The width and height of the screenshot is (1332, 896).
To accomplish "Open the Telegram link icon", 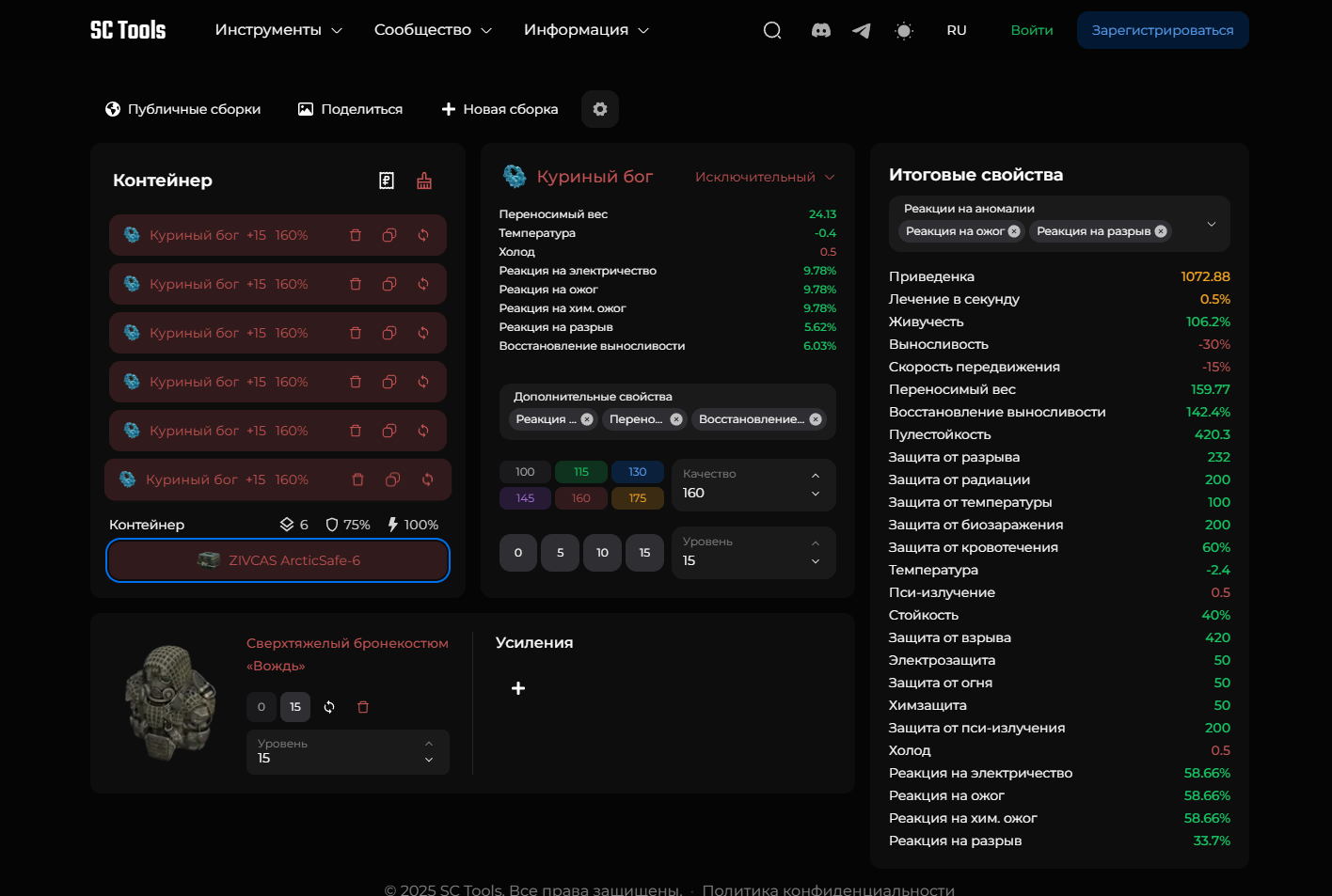I will point(861,30).
